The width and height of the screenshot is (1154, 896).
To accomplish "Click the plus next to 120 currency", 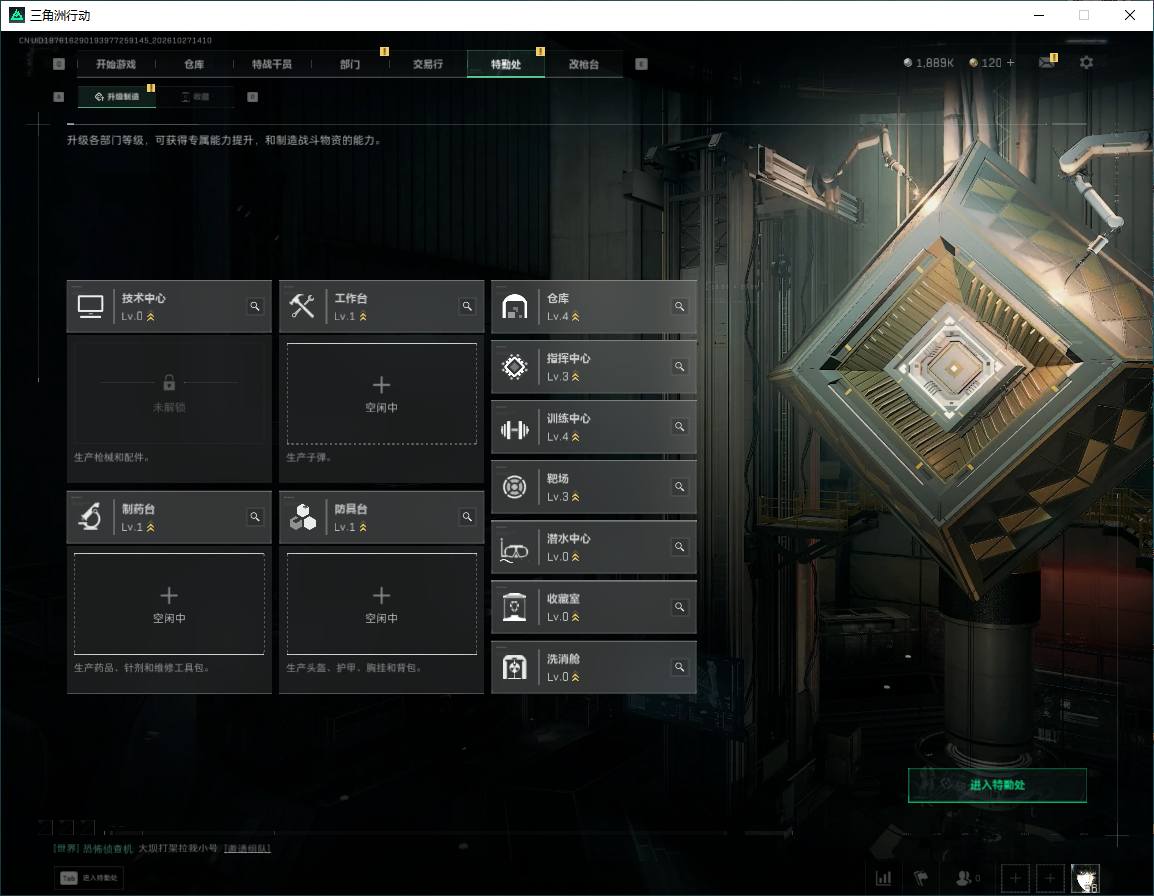I will [1010, 63].
